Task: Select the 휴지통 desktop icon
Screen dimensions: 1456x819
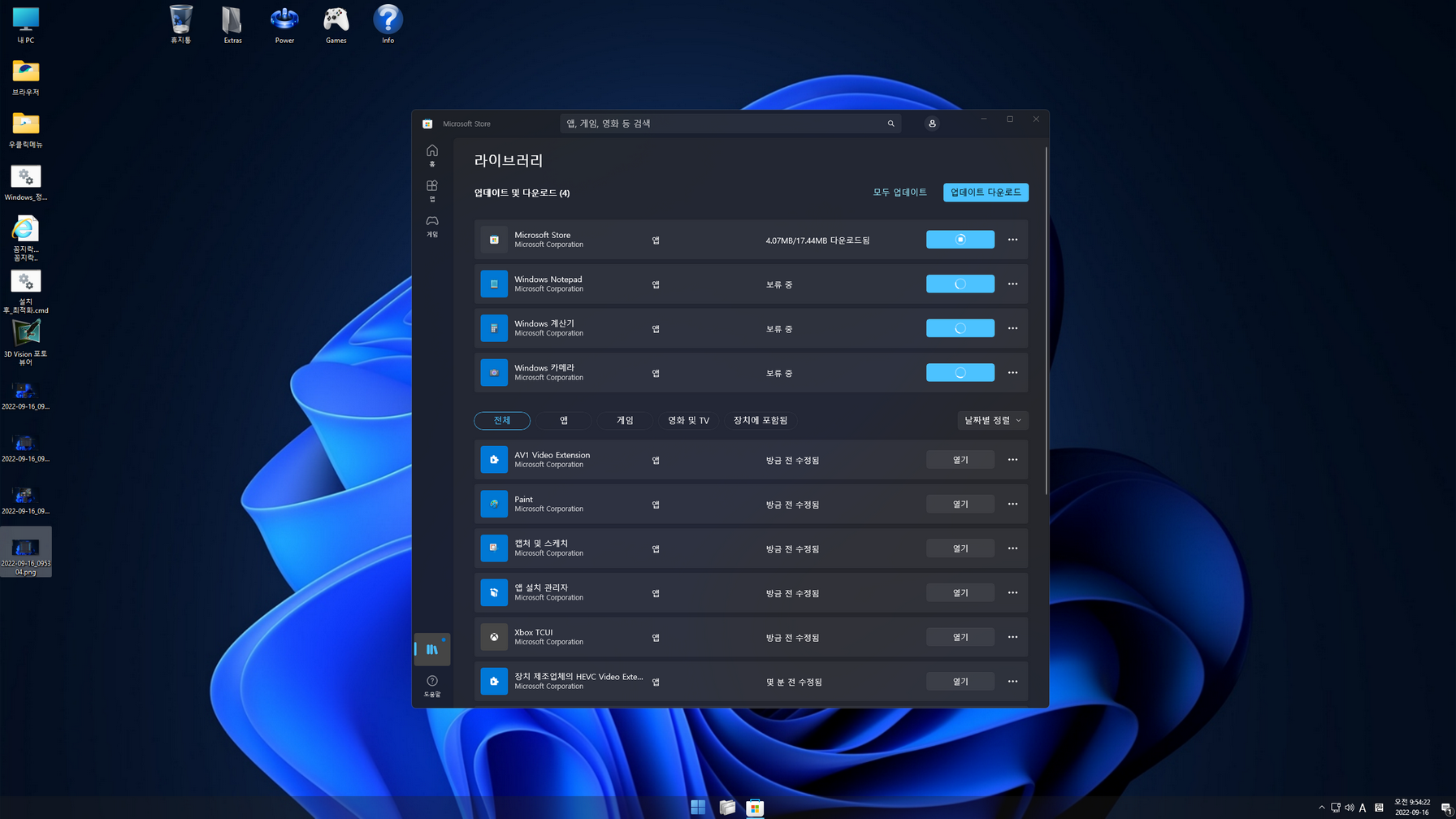Action: click(180, 24)
